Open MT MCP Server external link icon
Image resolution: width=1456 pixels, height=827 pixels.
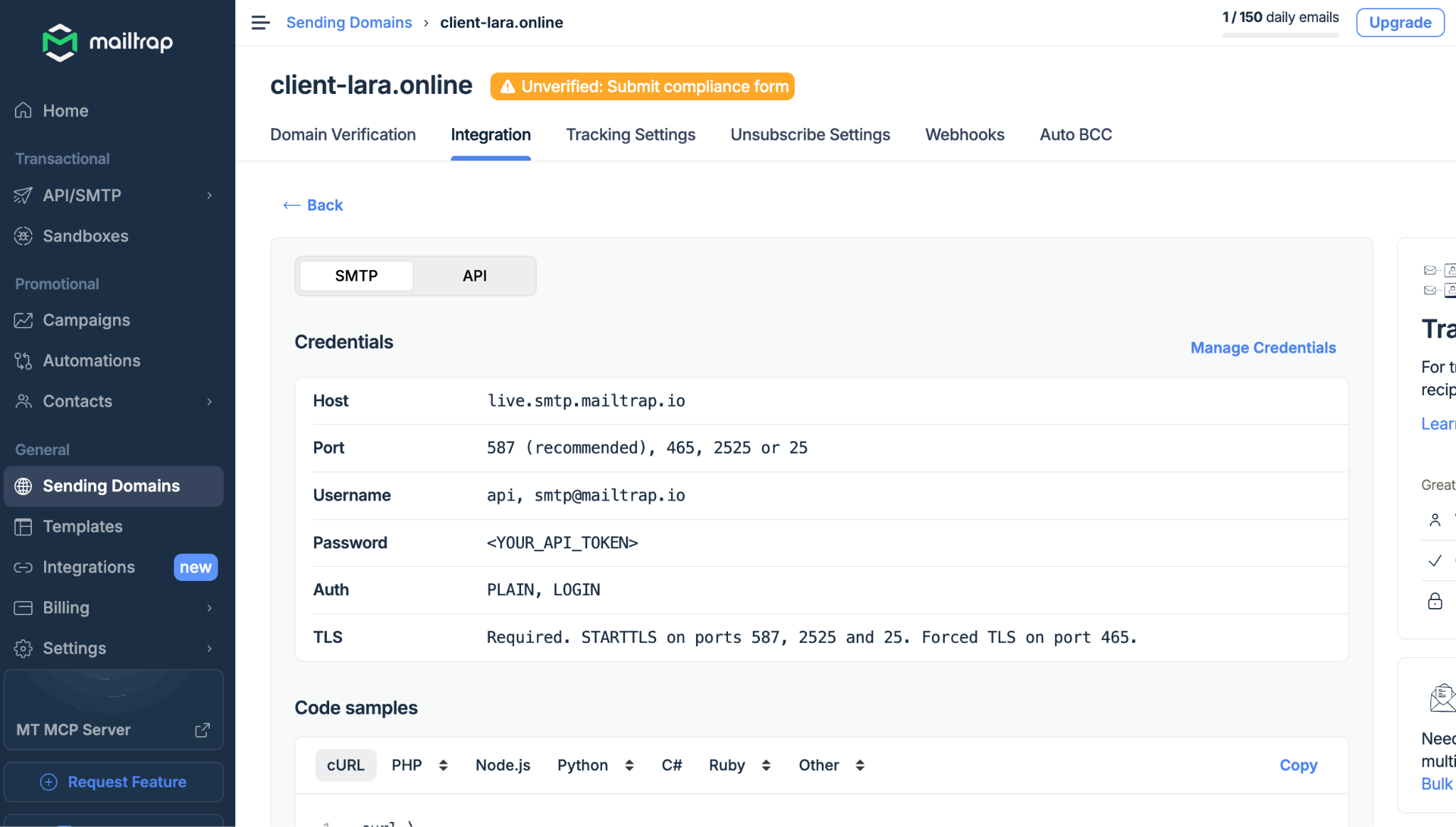coord(203,730)
